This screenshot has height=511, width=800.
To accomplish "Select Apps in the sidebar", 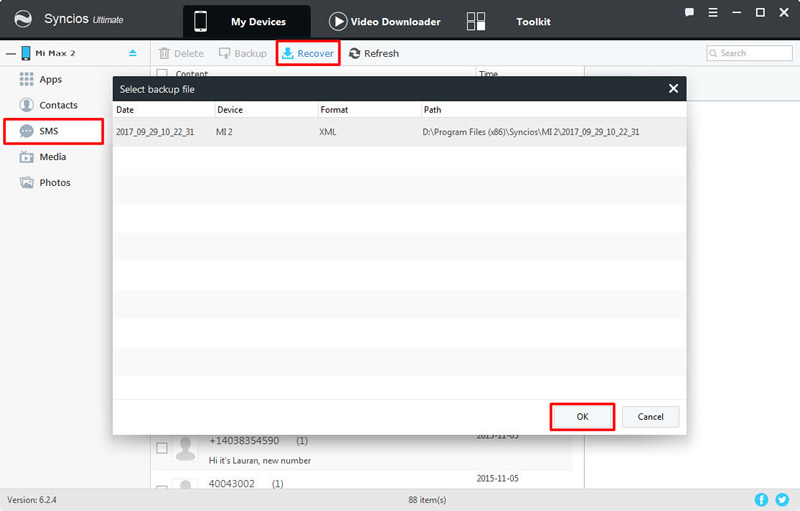I will (51, 80).
